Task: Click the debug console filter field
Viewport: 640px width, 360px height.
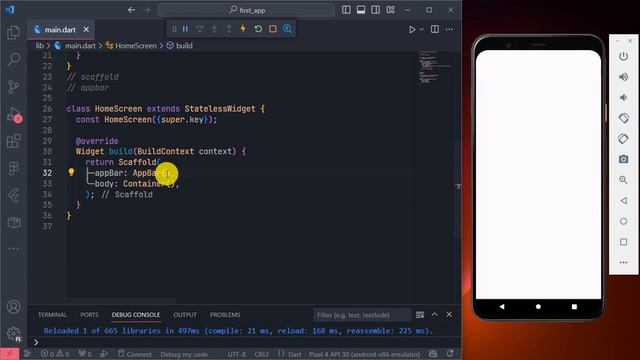Action: pyautogui.click(x=362, y=315)
